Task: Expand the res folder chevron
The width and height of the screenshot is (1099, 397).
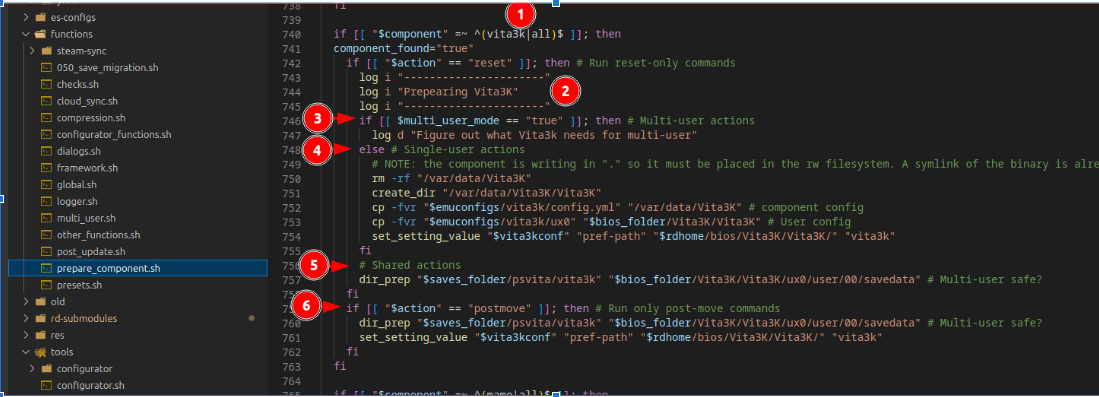Action: pos(26,335)
